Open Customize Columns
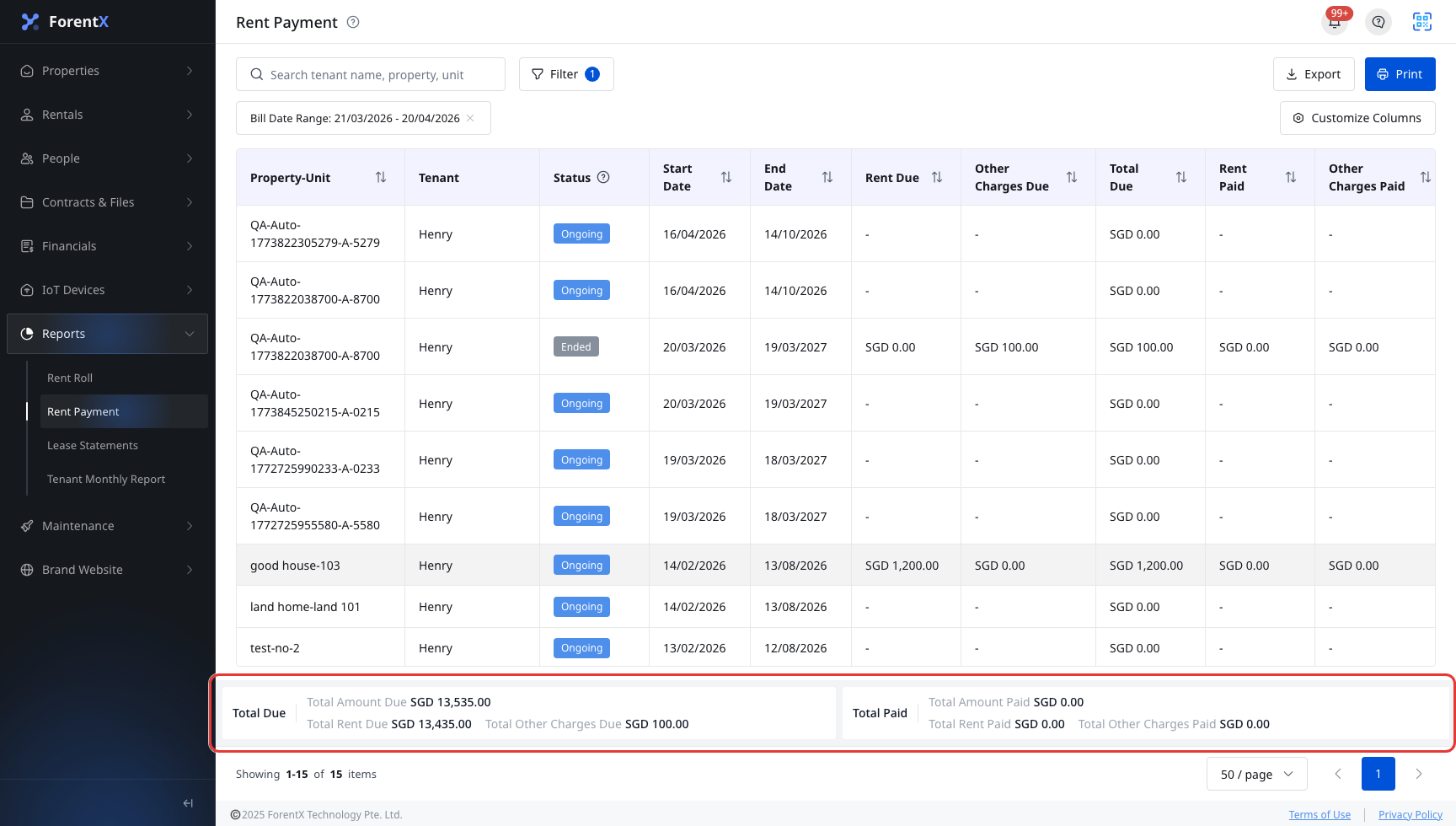 1357,118
